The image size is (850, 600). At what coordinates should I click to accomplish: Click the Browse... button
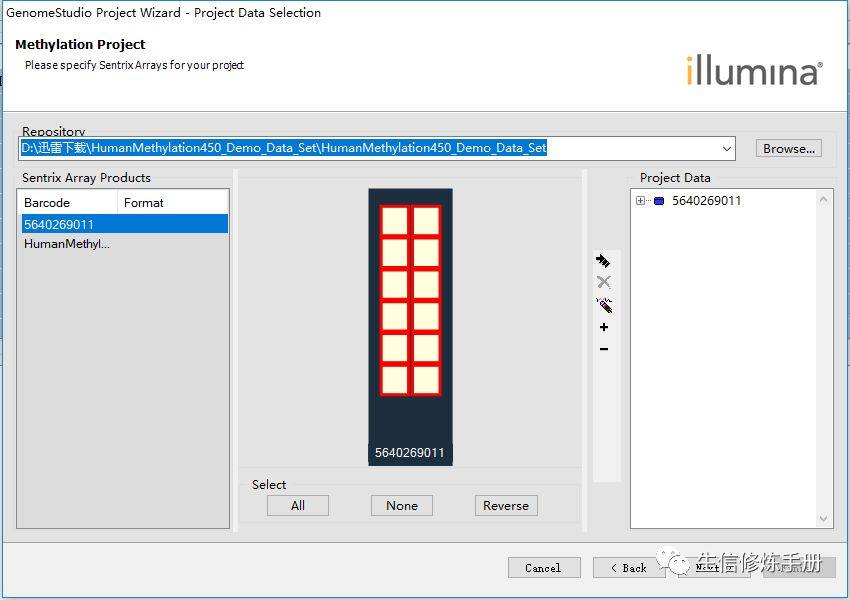click(789, 149)
